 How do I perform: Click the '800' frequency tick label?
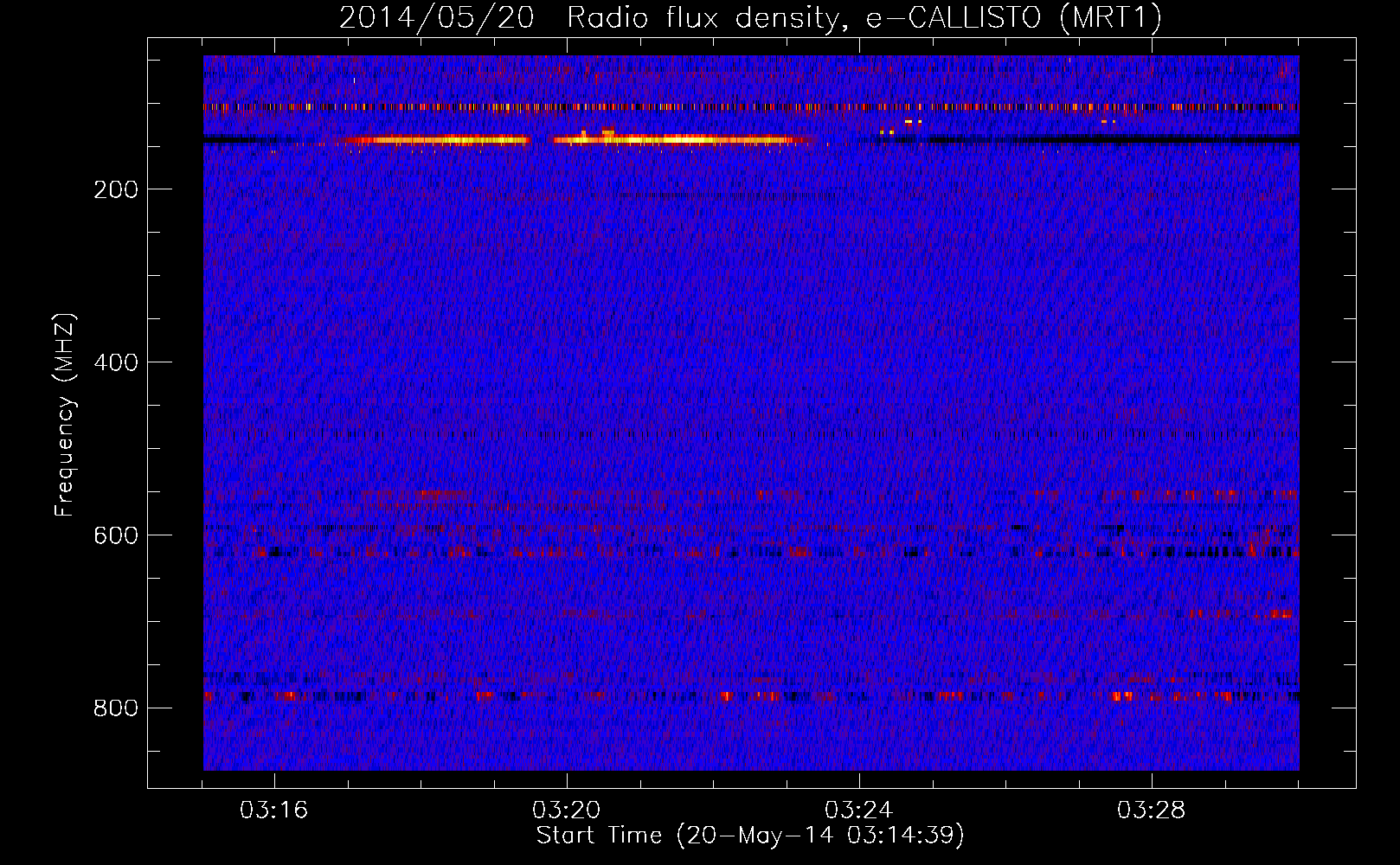click(116, 708)
